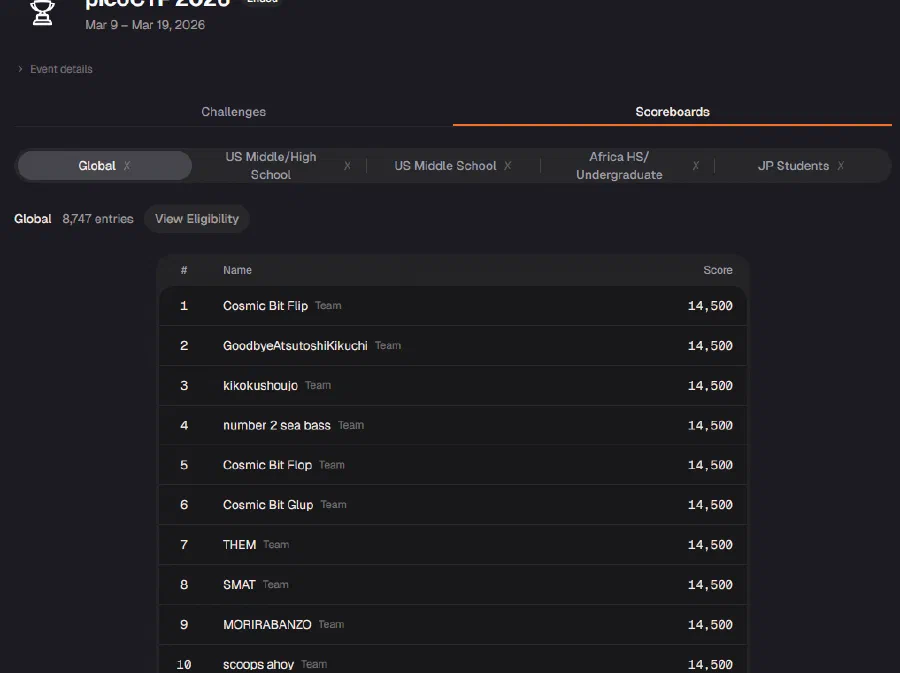Select the THEM team row
Image resolution: width=900 pixels, height=673 pixels.
(x=453, y=544)
